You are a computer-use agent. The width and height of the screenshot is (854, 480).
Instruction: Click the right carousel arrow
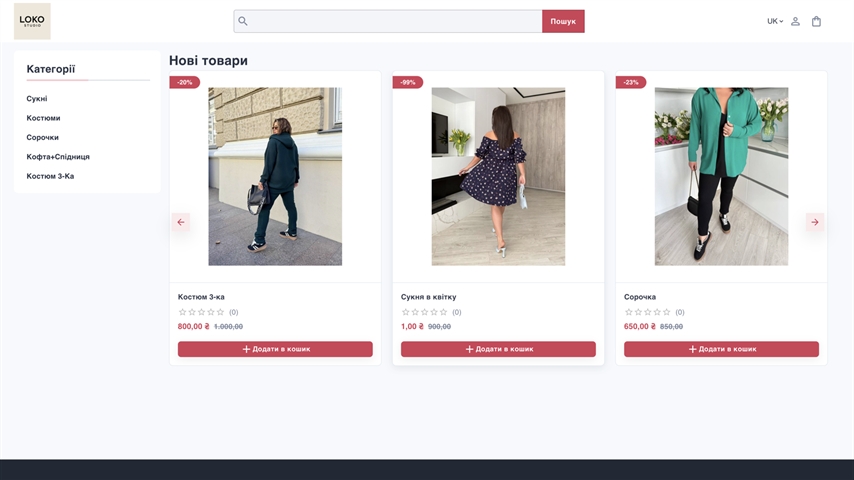815,222
